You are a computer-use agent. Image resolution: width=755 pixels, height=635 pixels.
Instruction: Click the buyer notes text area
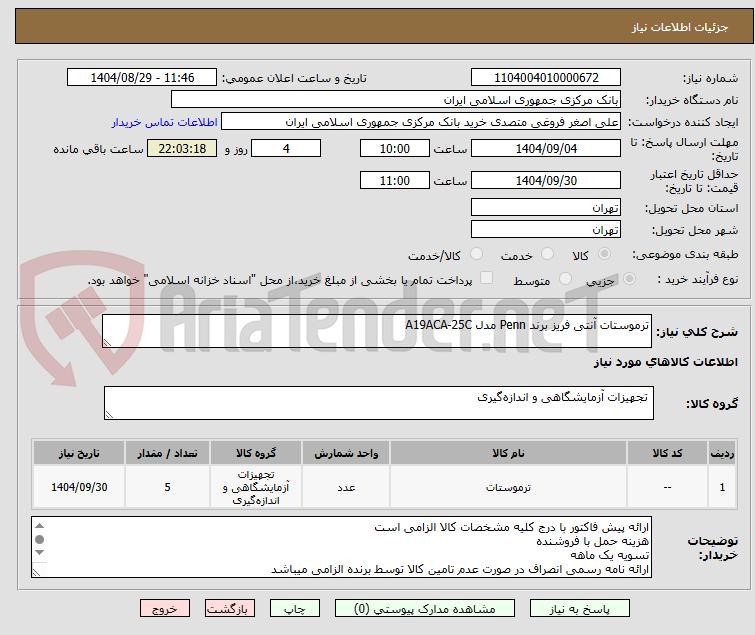(x=342, y=547)
